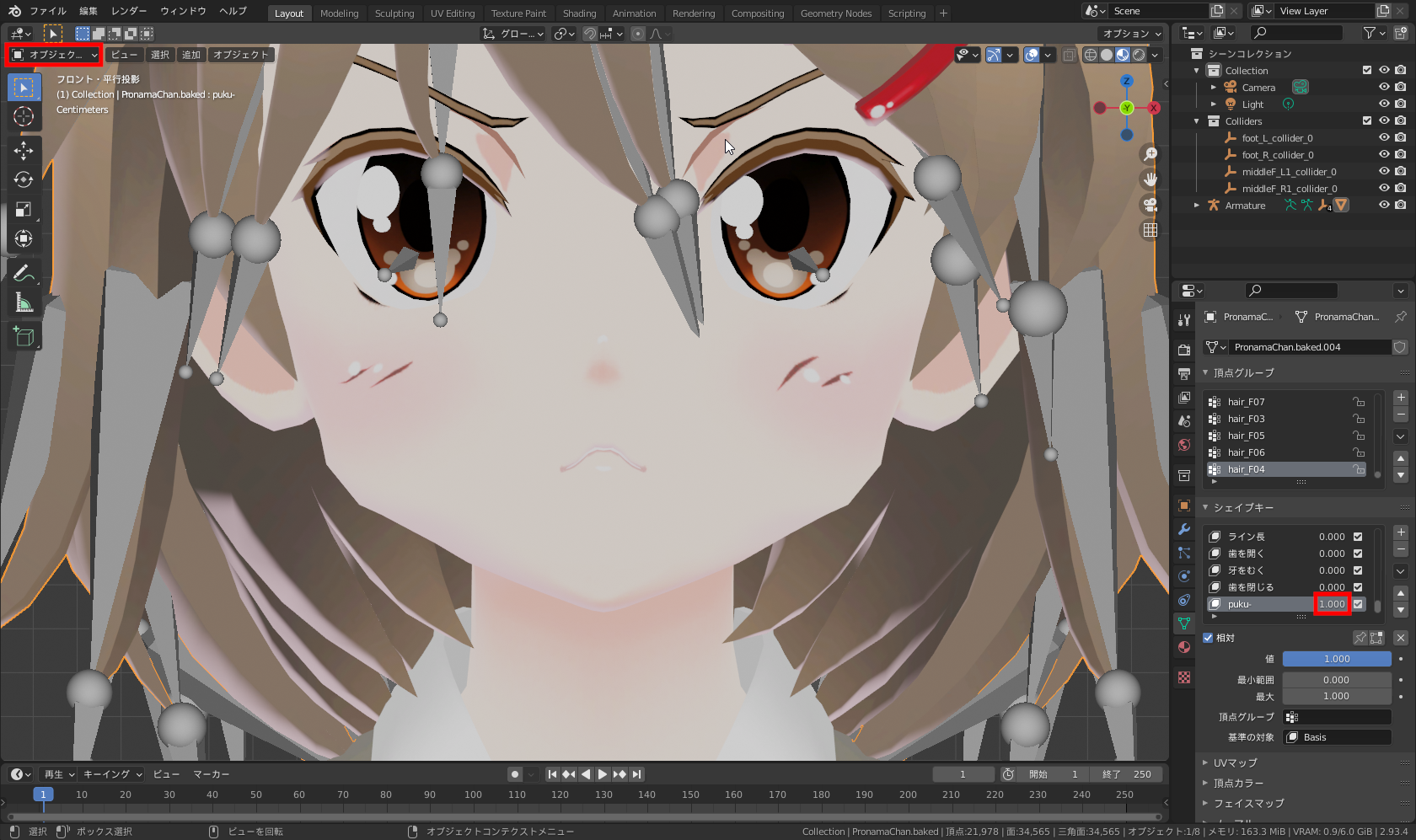Select the Cursor tool in the toolbar
This screenshot has width=1416, height=840.
pos(24,116)
